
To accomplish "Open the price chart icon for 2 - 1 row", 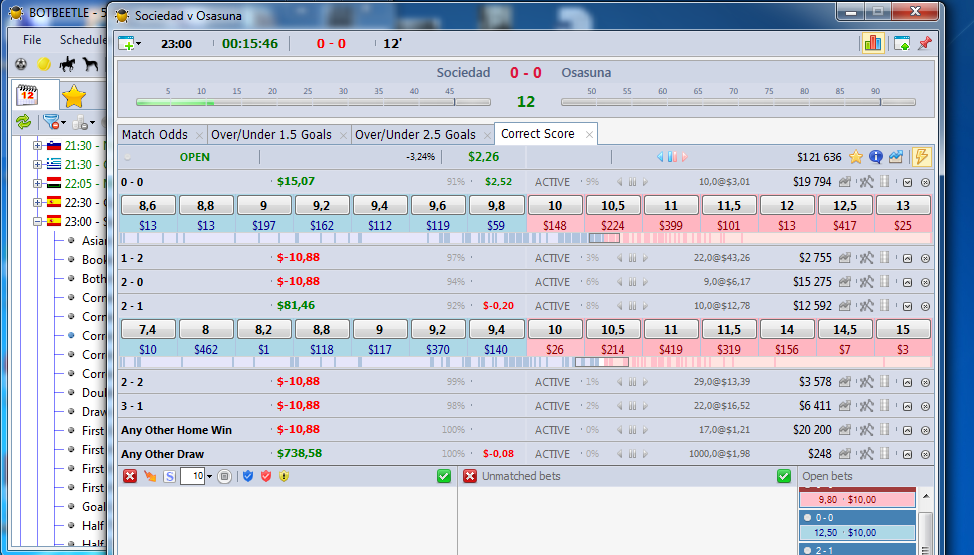I will tap(845, 306).
